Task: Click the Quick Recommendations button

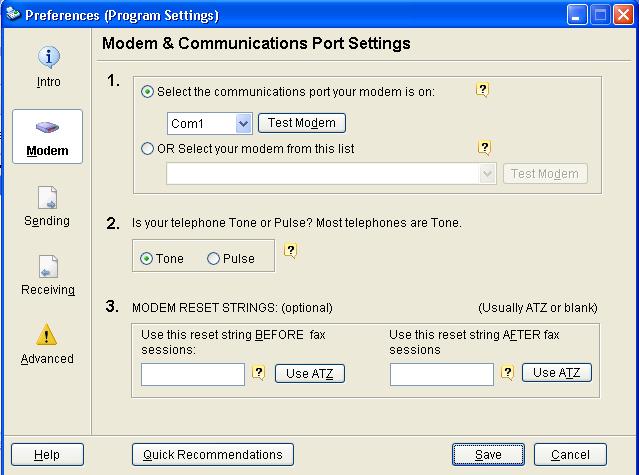Action: pos(213,455)
